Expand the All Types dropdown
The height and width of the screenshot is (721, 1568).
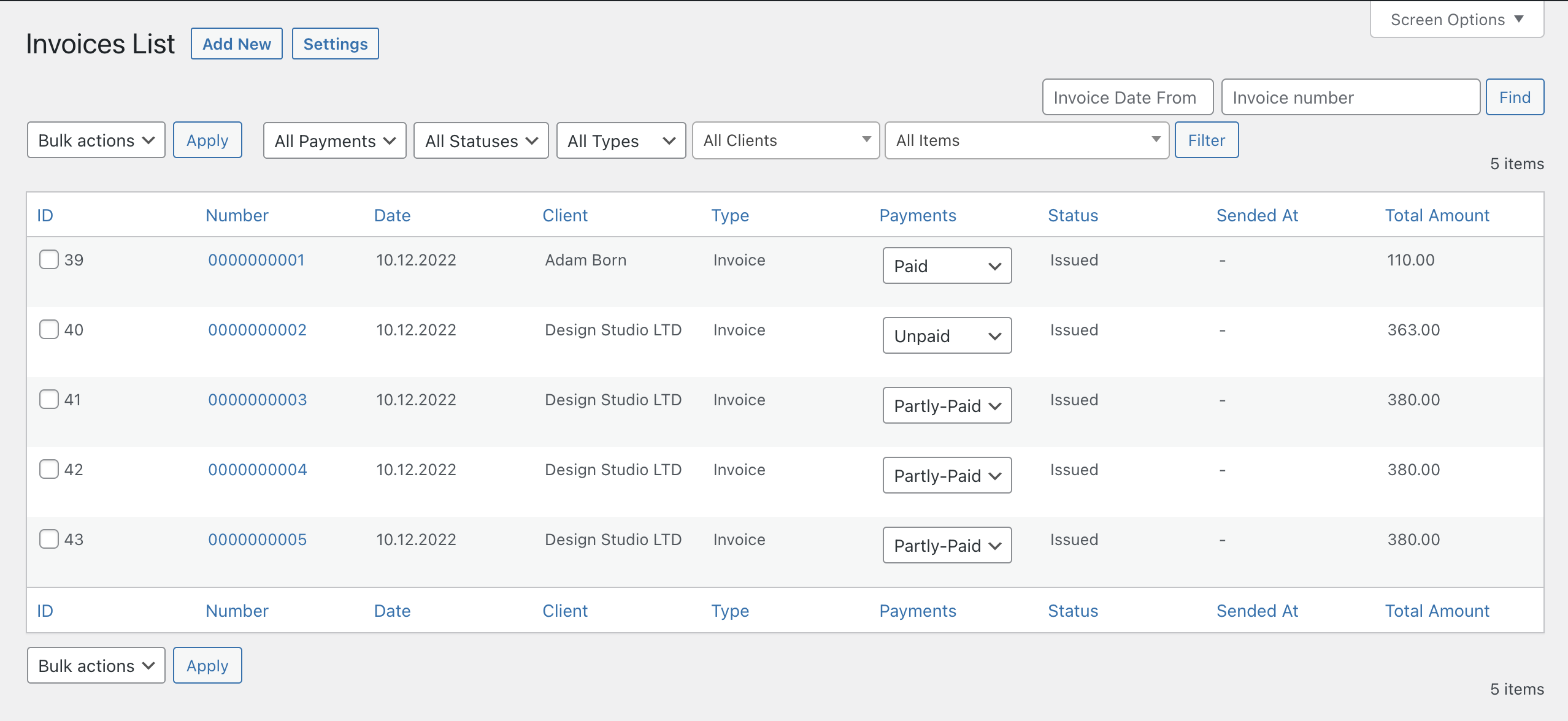click(620, 140)
